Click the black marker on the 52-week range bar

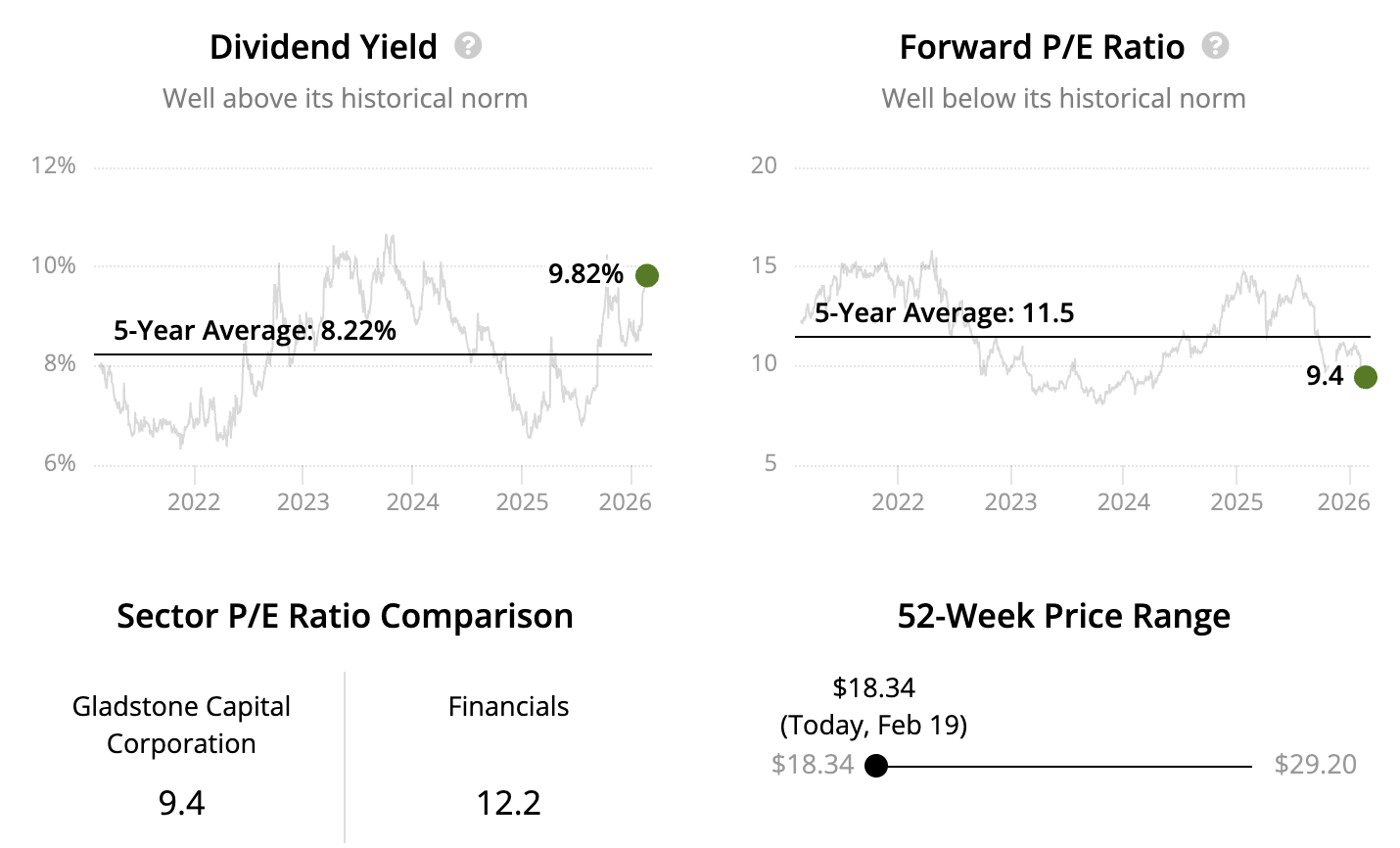point(876,766)
